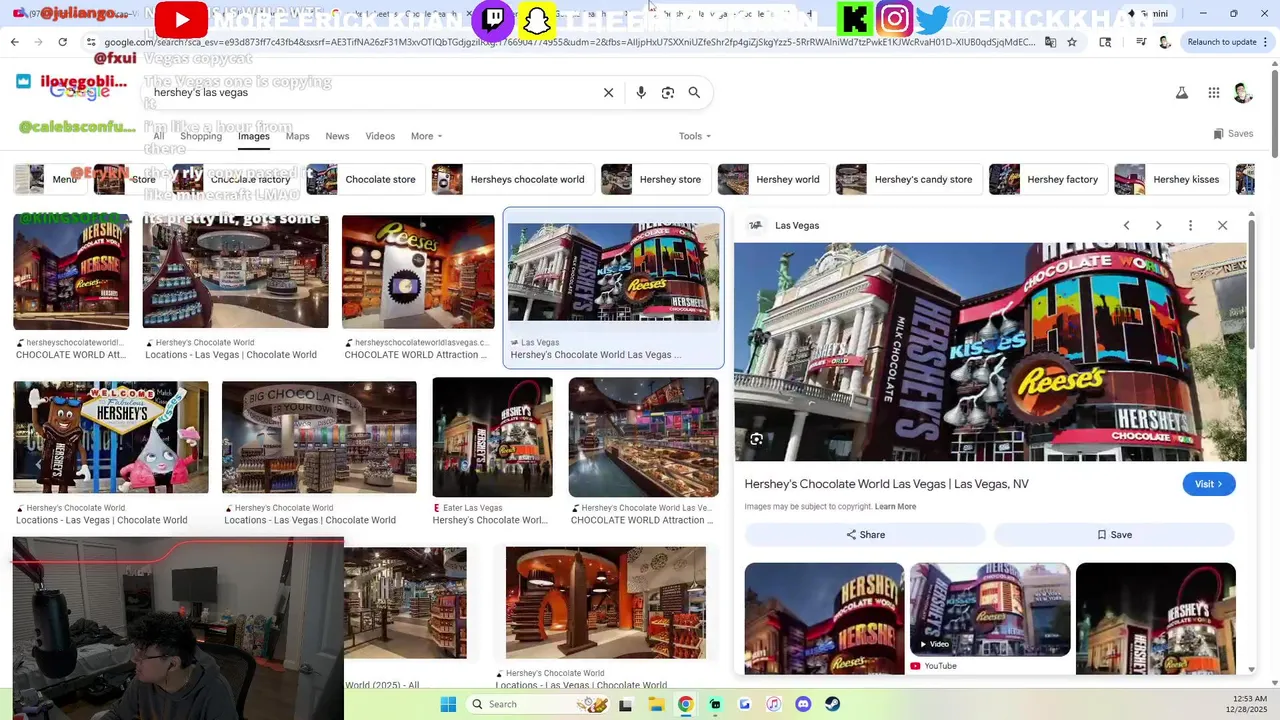Open iTunes music app from taskbar
Image resolution: width=1280 pixels, height=720 pixels.
773,704
